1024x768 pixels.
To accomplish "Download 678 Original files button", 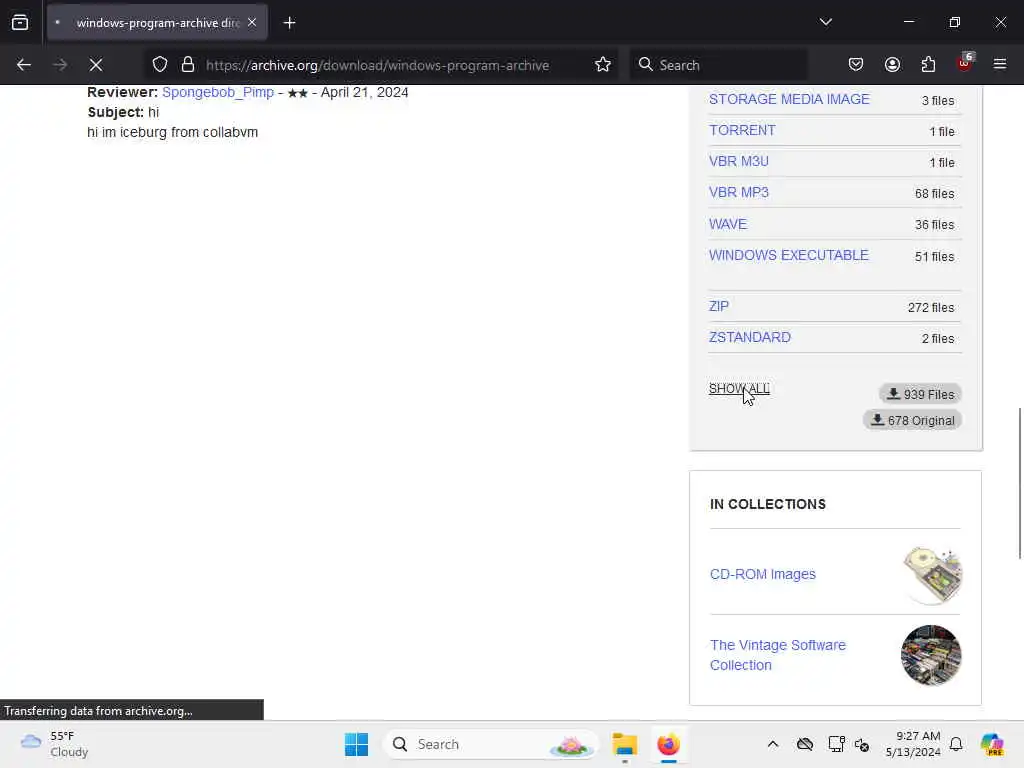I will click(x=912, y=420).
